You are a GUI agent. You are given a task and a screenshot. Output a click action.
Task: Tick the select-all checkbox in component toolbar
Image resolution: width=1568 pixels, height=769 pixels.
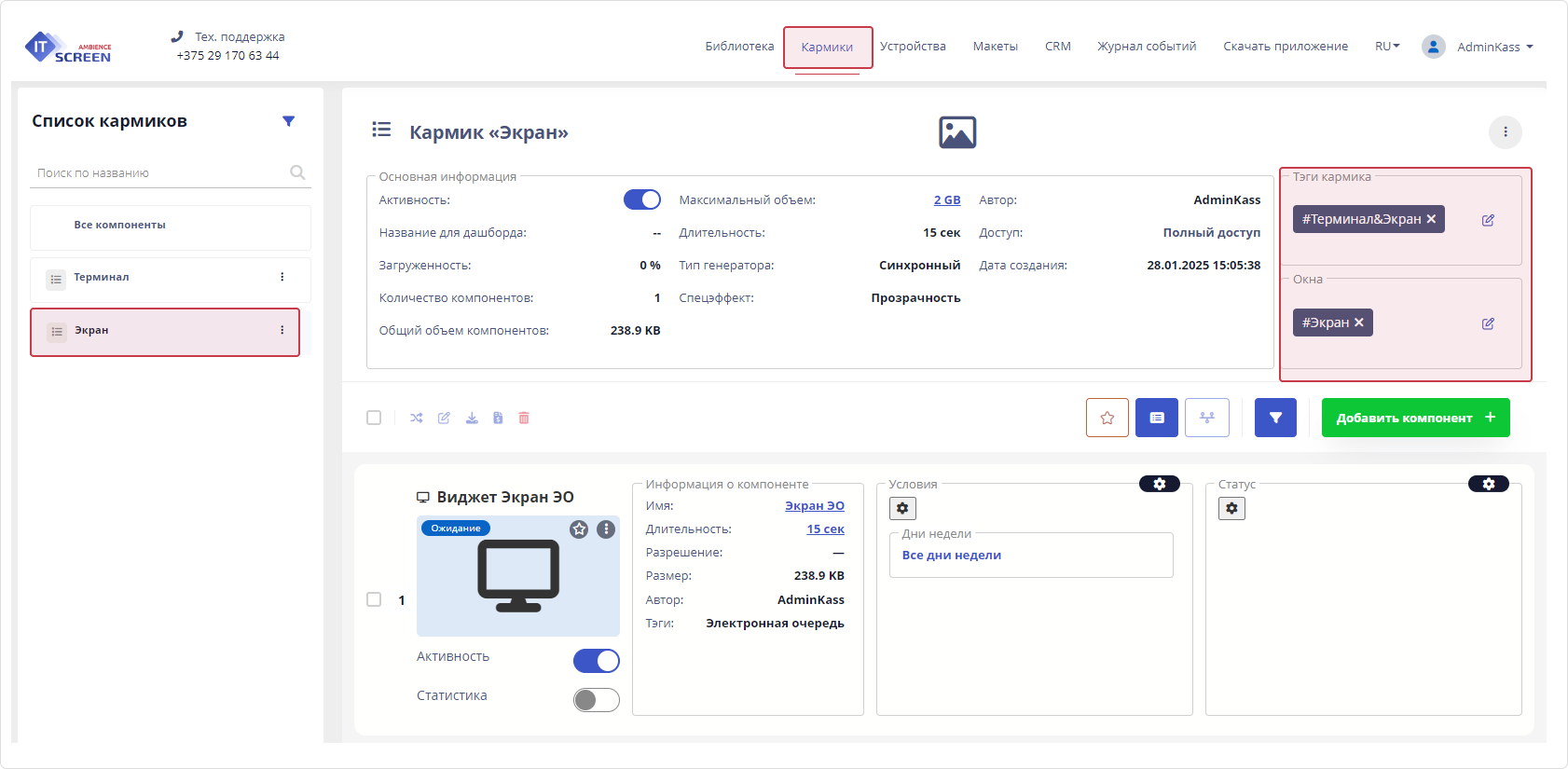click(x=374, y=418)
